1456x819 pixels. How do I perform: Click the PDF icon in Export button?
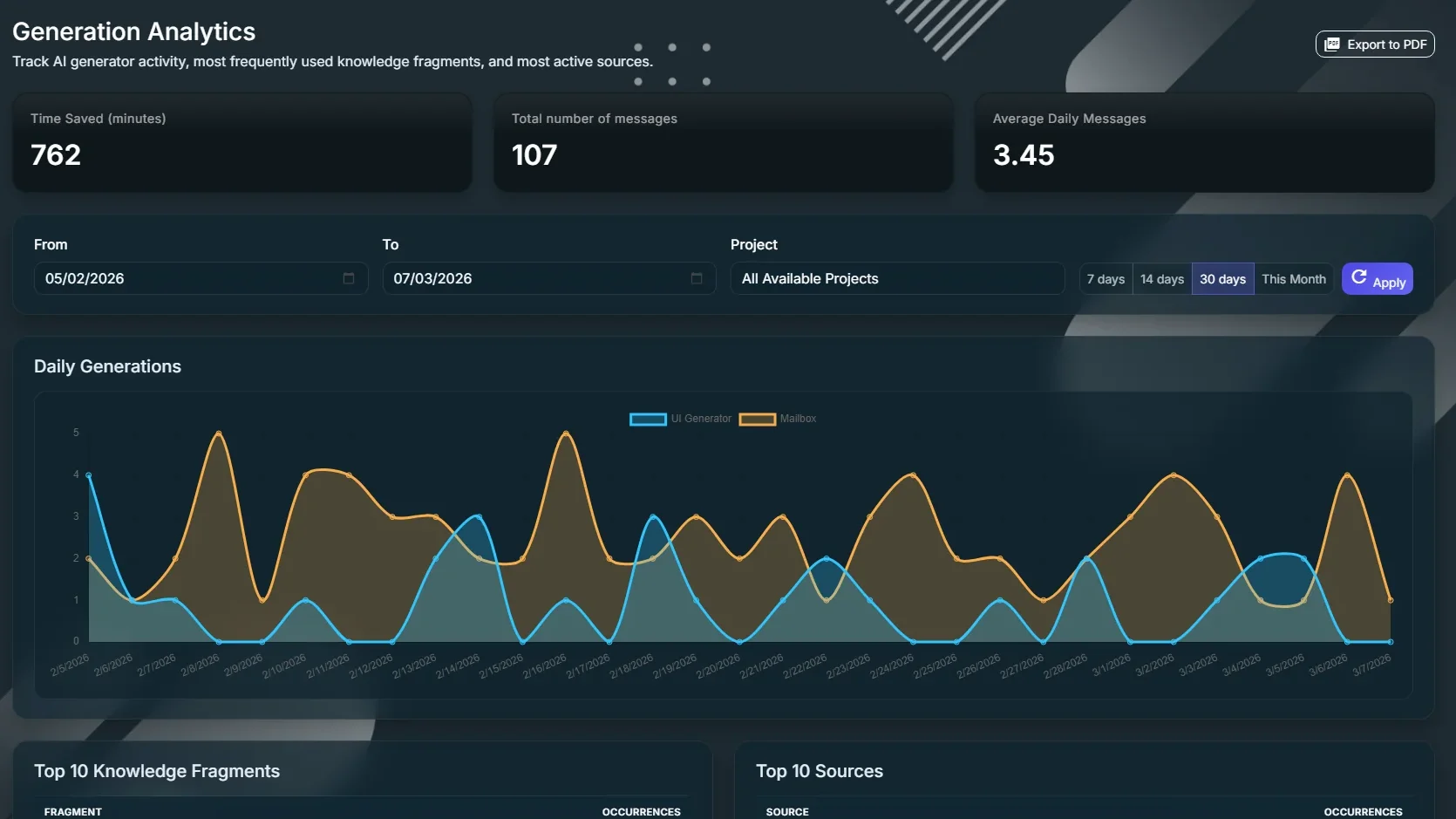click(1332, 44)
